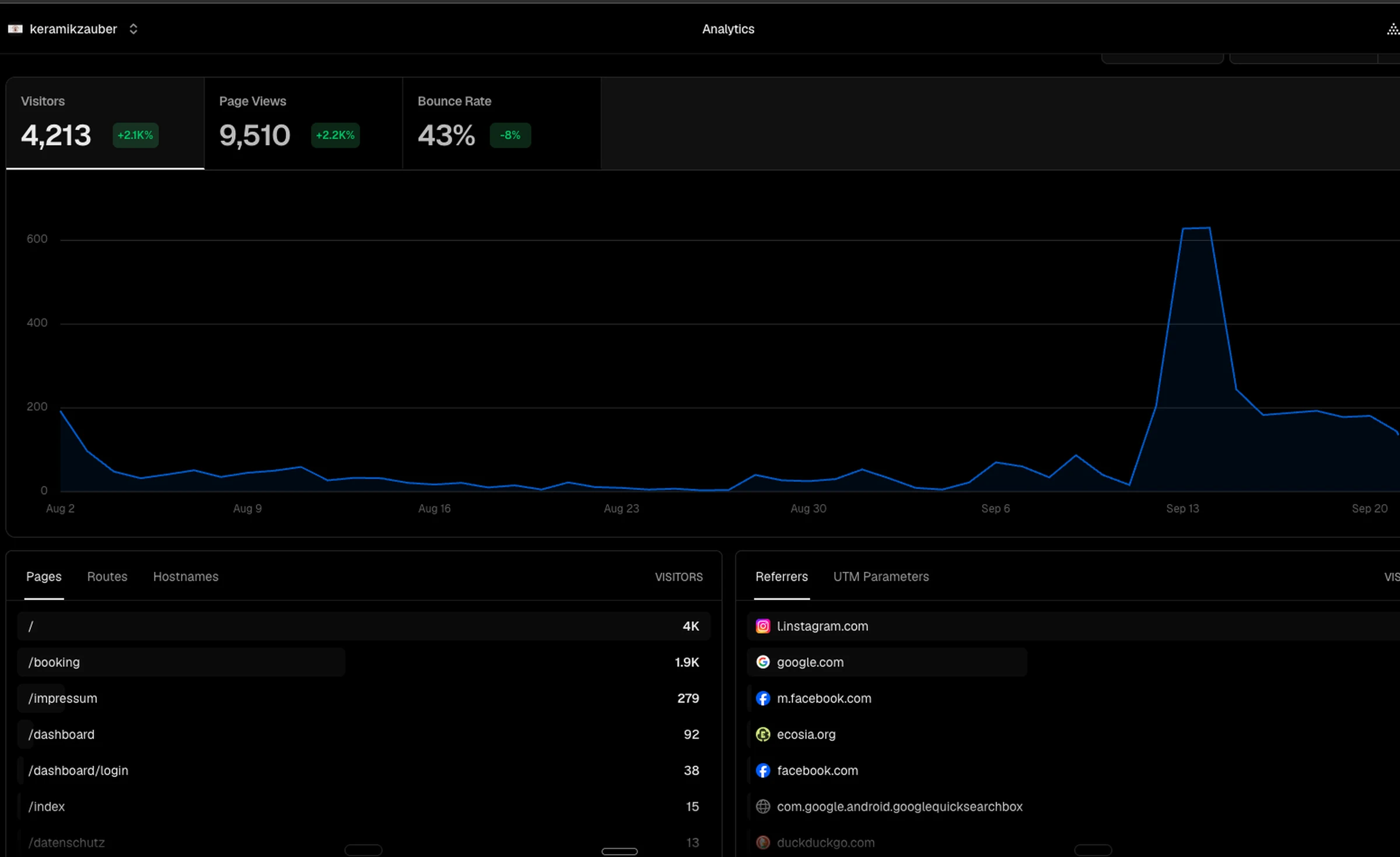Select the Page Views metric card
1400x857 pixels.
pos(303,123)
